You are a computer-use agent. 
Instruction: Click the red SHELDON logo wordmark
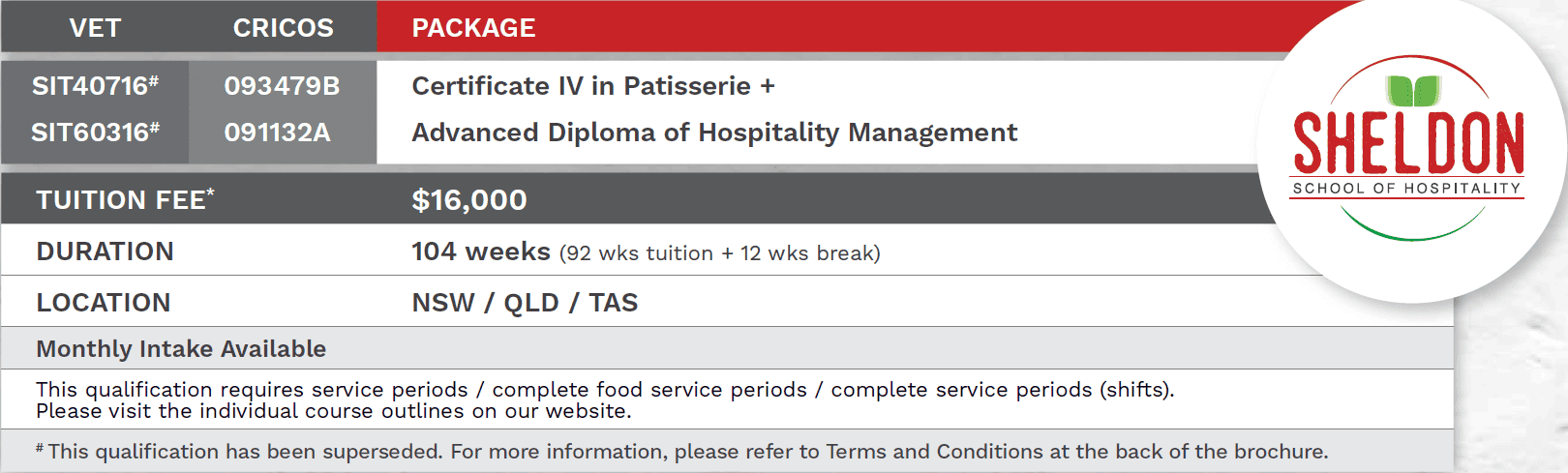tap(1408, 143)
